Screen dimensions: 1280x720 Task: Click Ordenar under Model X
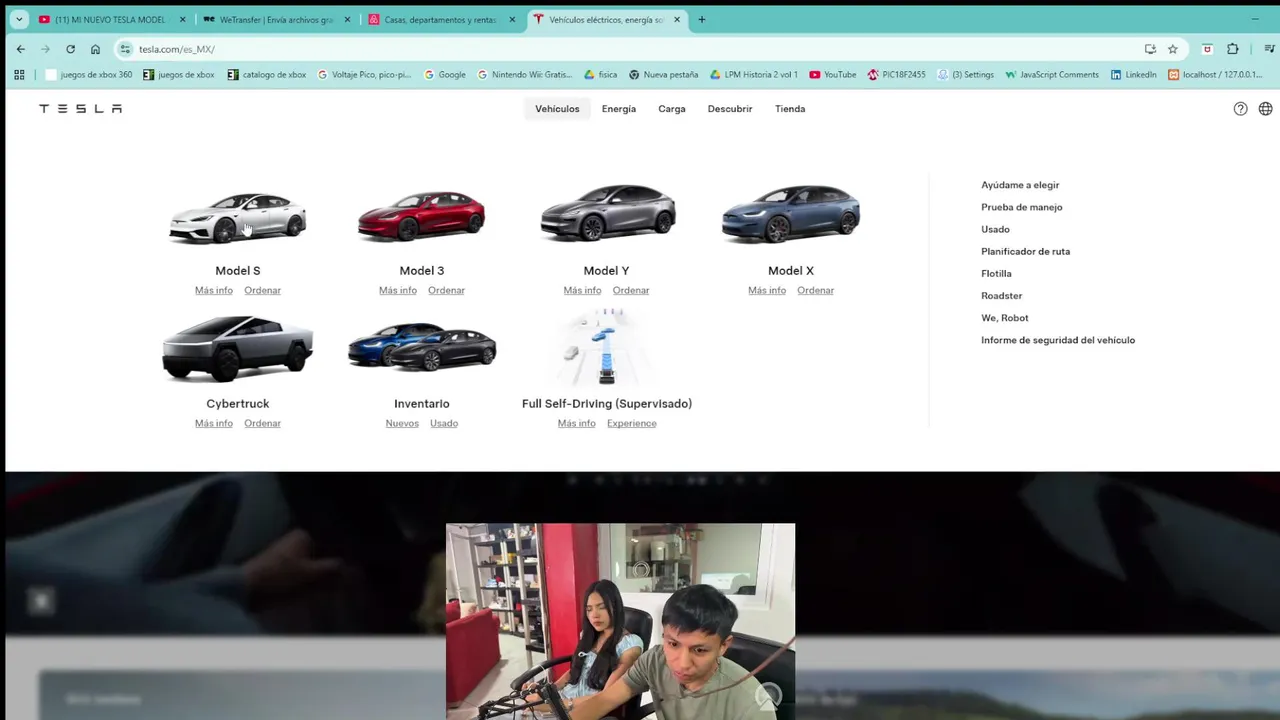tap(815, 290)
